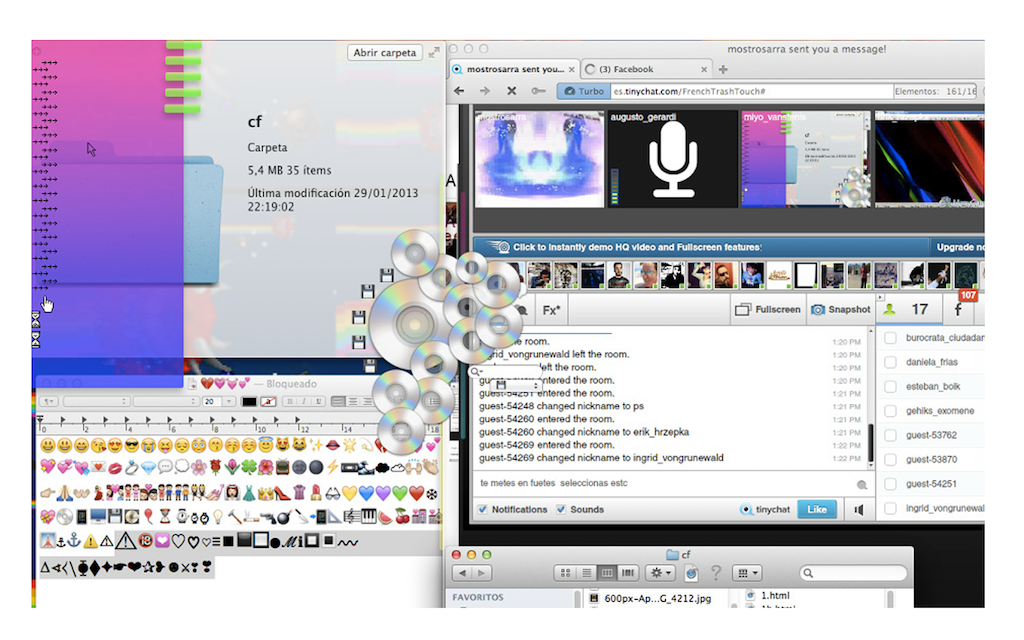Viewport: 1024px width, 640px height.
Task: Close the mostrosarra tab
Action: click(571, 69)
